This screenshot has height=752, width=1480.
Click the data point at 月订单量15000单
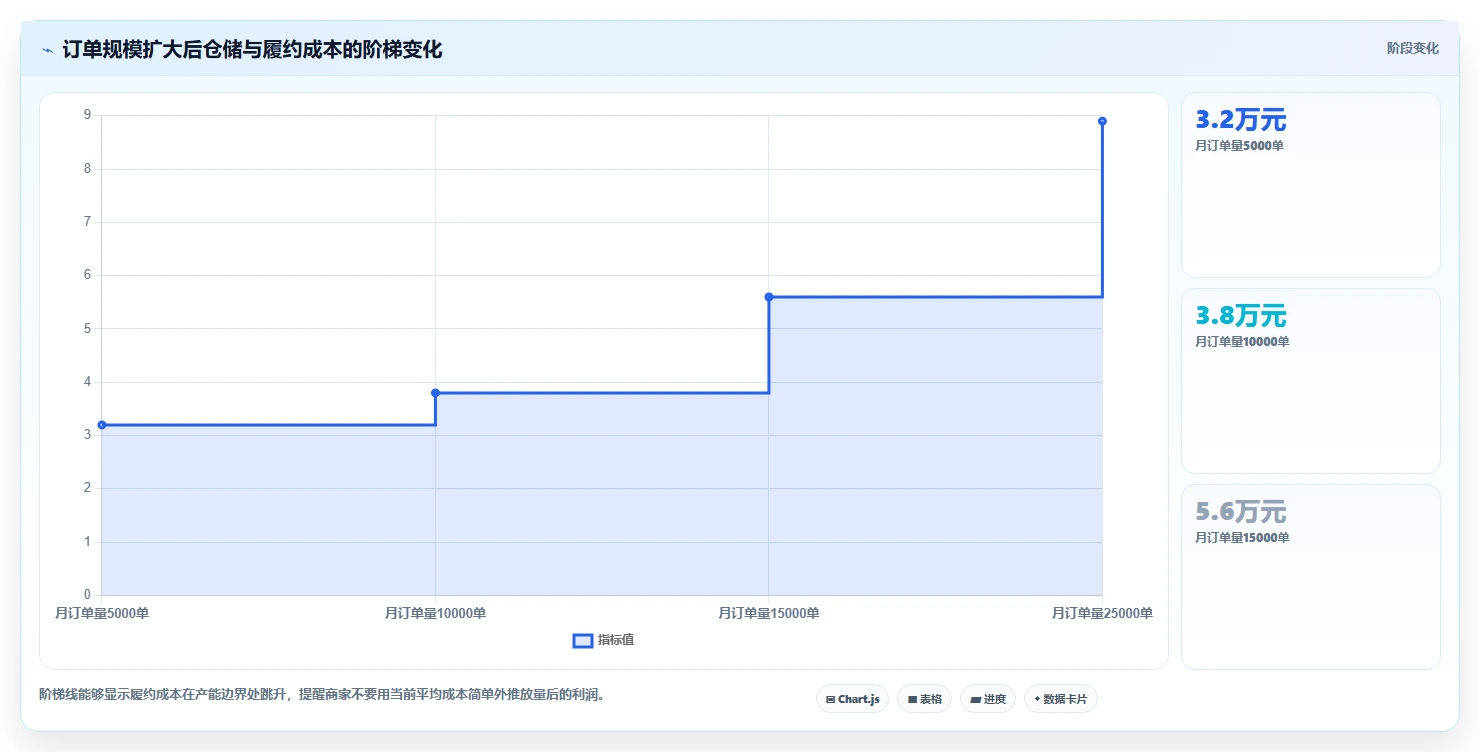769,297
